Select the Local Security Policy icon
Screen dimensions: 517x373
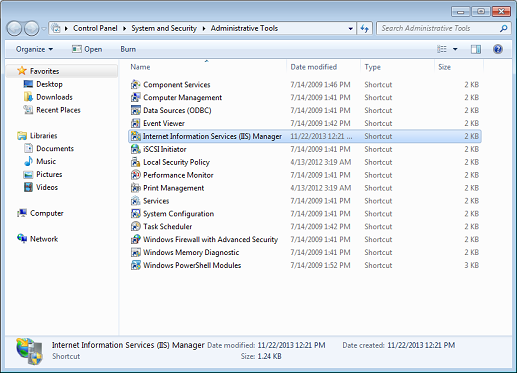135,162
